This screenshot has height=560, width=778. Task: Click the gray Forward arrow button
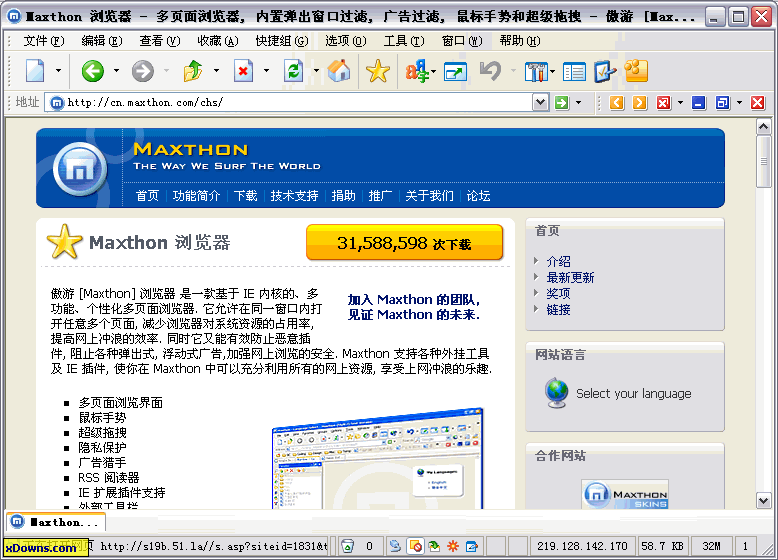143,71
